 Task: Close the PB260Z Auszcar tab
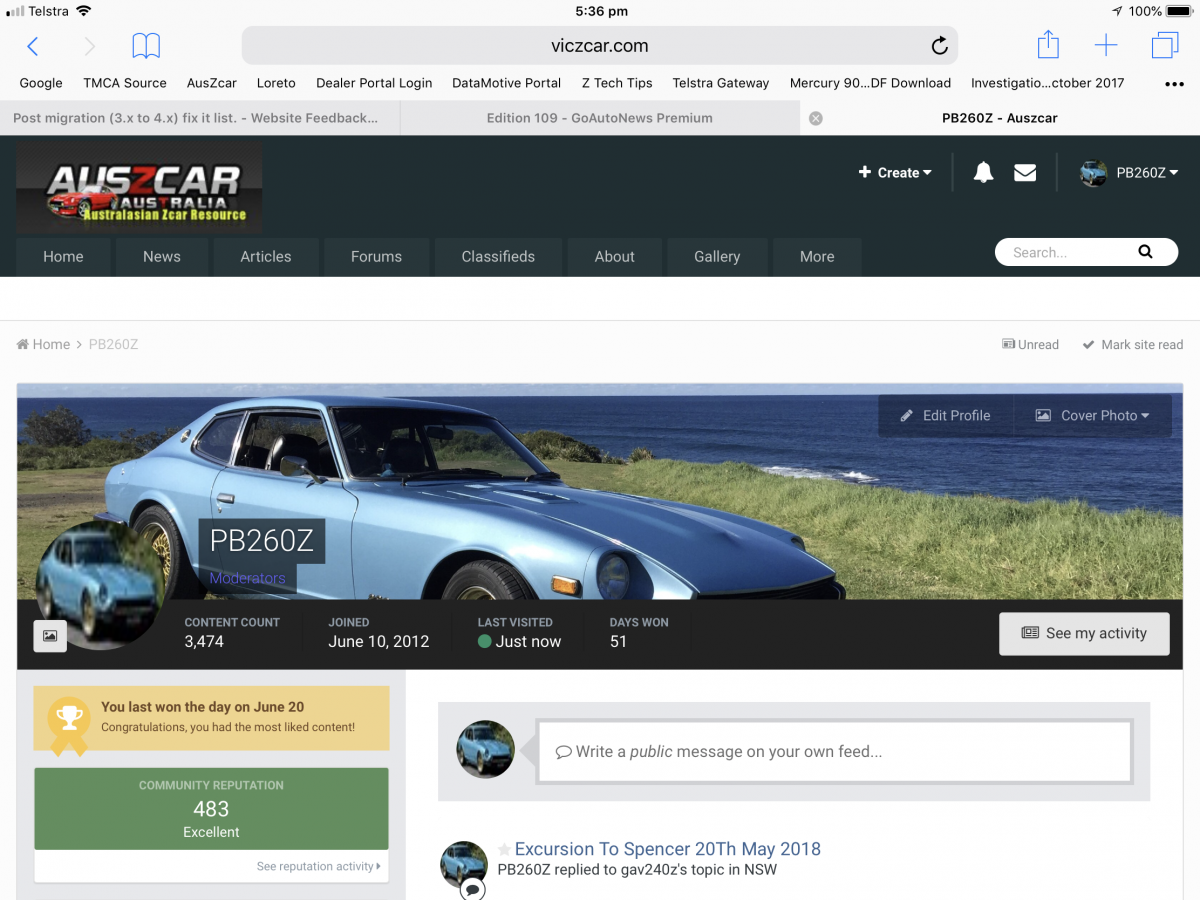point(816,118)
